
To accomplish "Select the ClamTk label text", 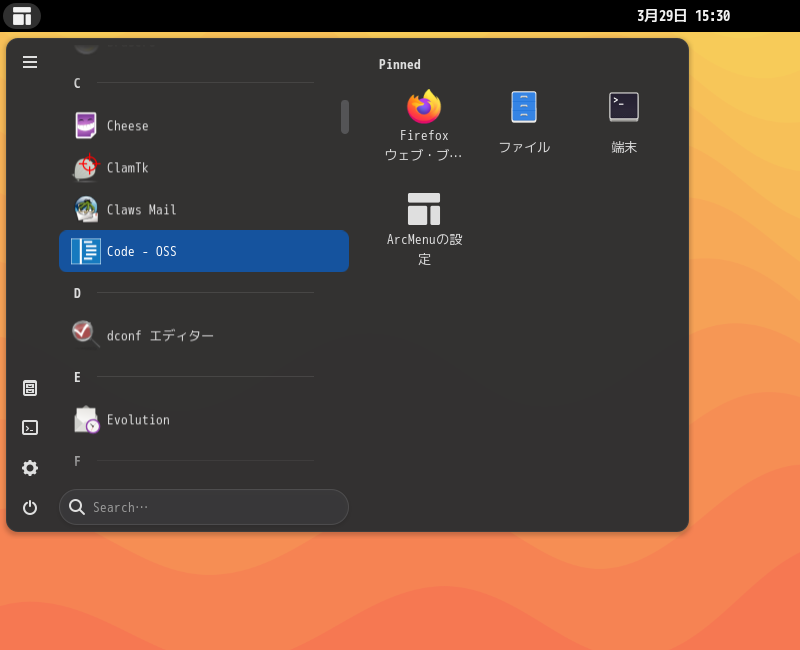I will (x=128, y=168).
